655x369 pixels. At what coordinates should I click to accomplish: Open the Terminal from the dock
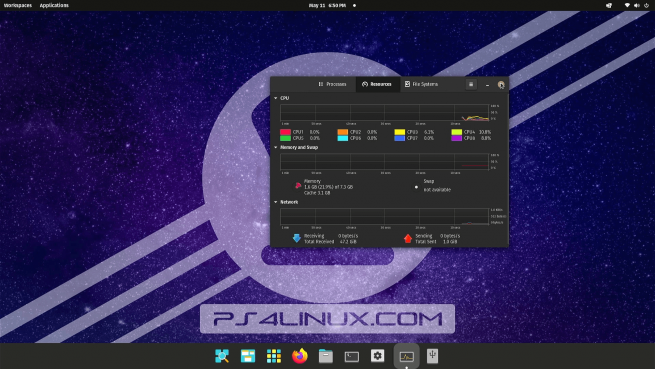(x=352, y=356)
